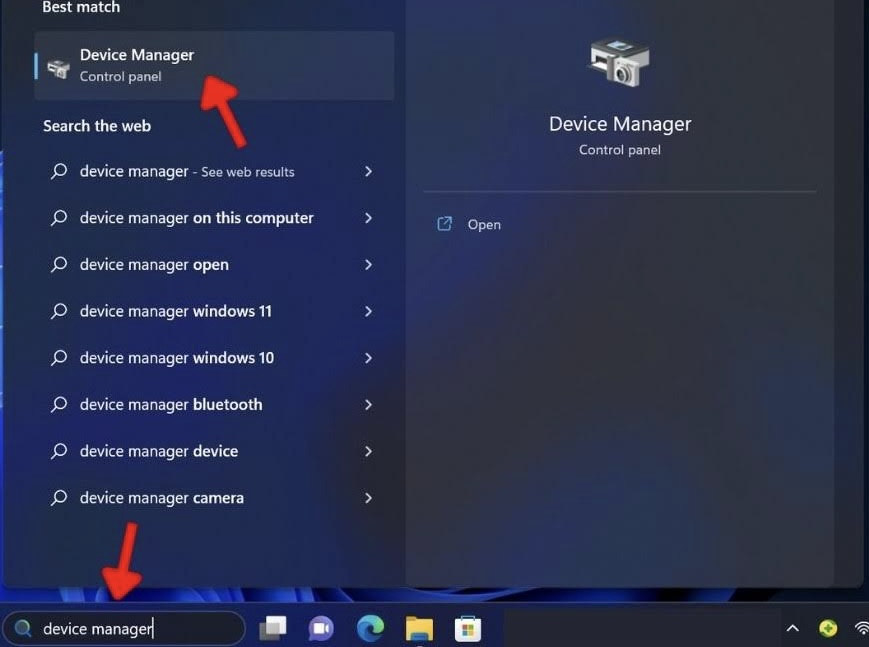Click the large Device Manager icon in preview pane

(618, 62)
